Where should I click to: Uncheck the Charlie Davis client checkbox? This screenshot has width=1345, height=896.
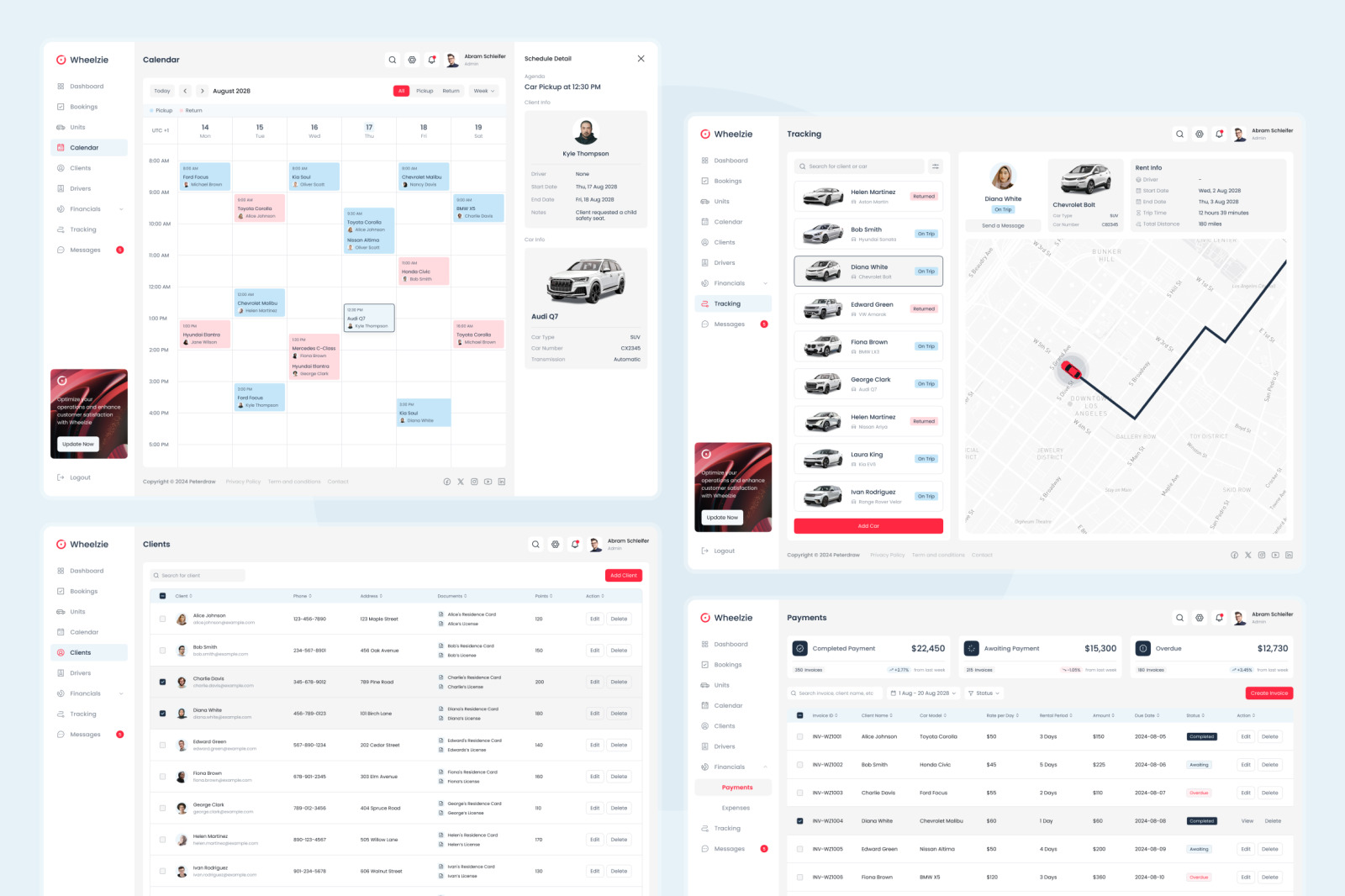point(163,682)
